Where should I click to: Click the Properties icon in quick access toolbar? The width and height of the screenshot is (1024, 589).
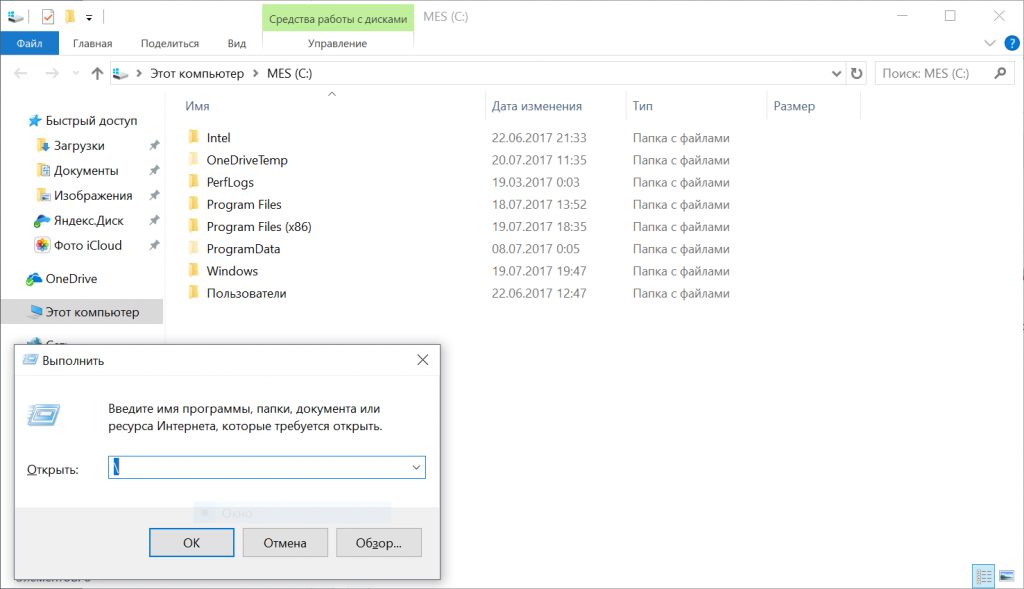(48, 17)
